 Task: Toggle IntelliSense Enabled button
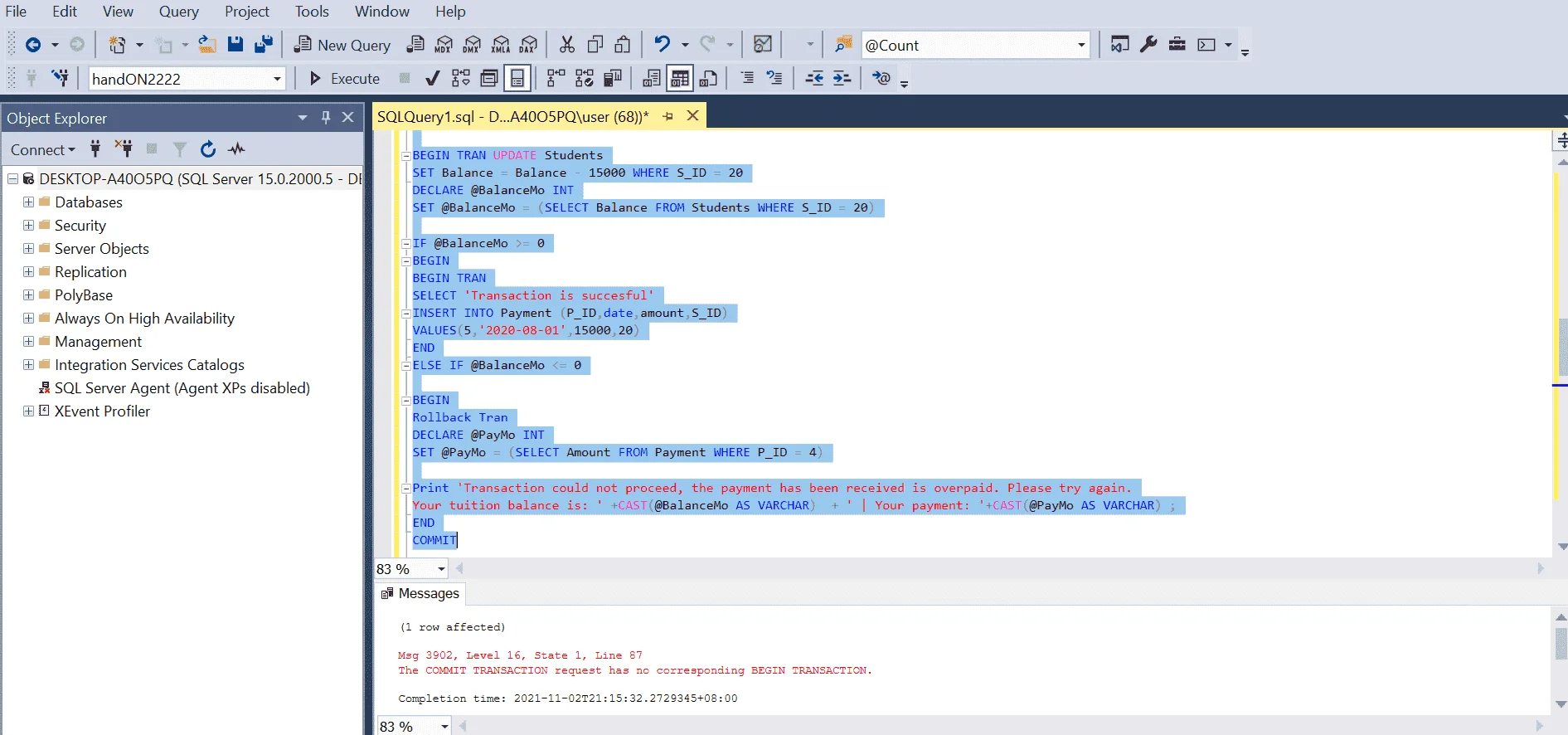[517, 79]
